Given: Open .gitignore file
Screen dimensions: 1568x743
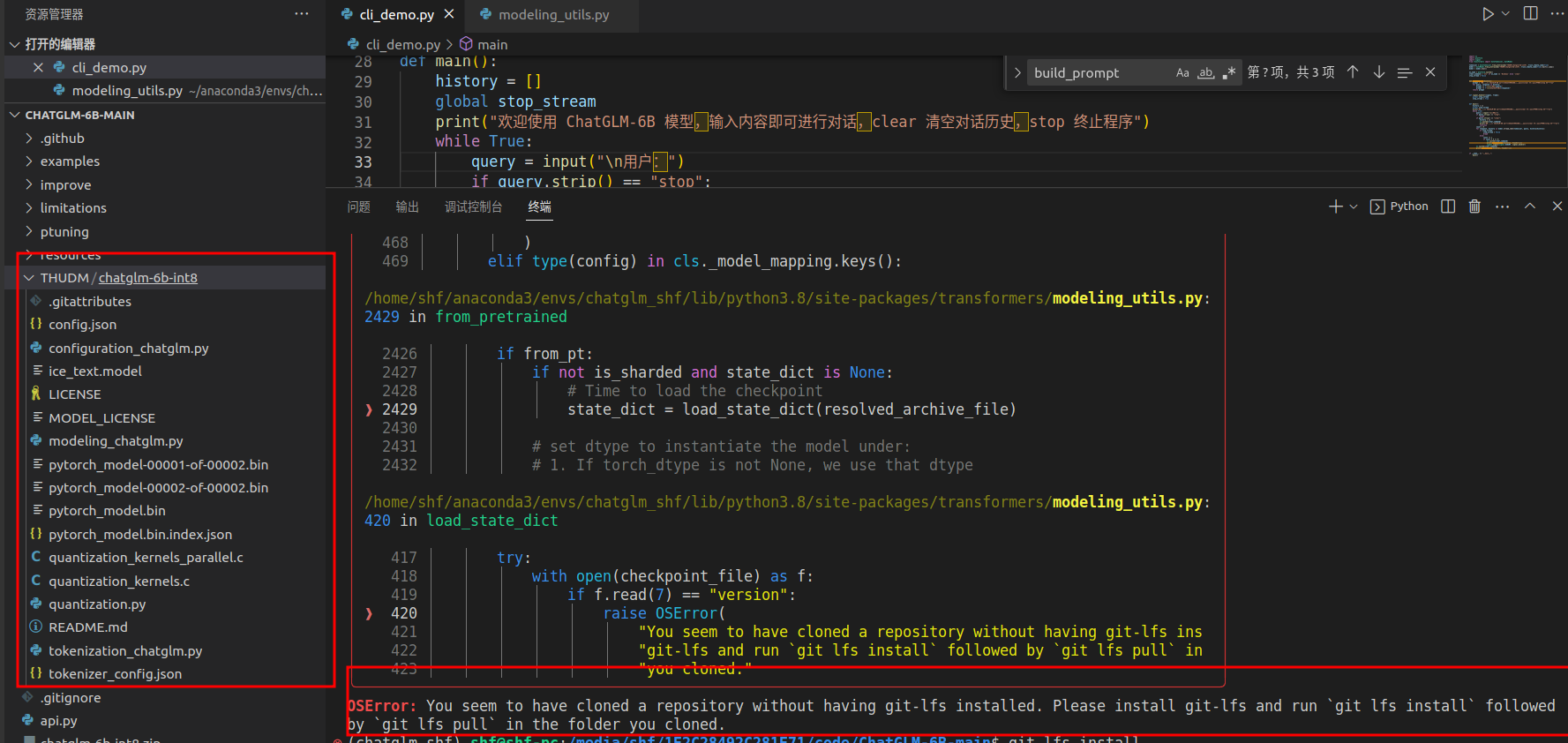Looking at the screenshot, I should pyautogui.click(x=165, y=698).
